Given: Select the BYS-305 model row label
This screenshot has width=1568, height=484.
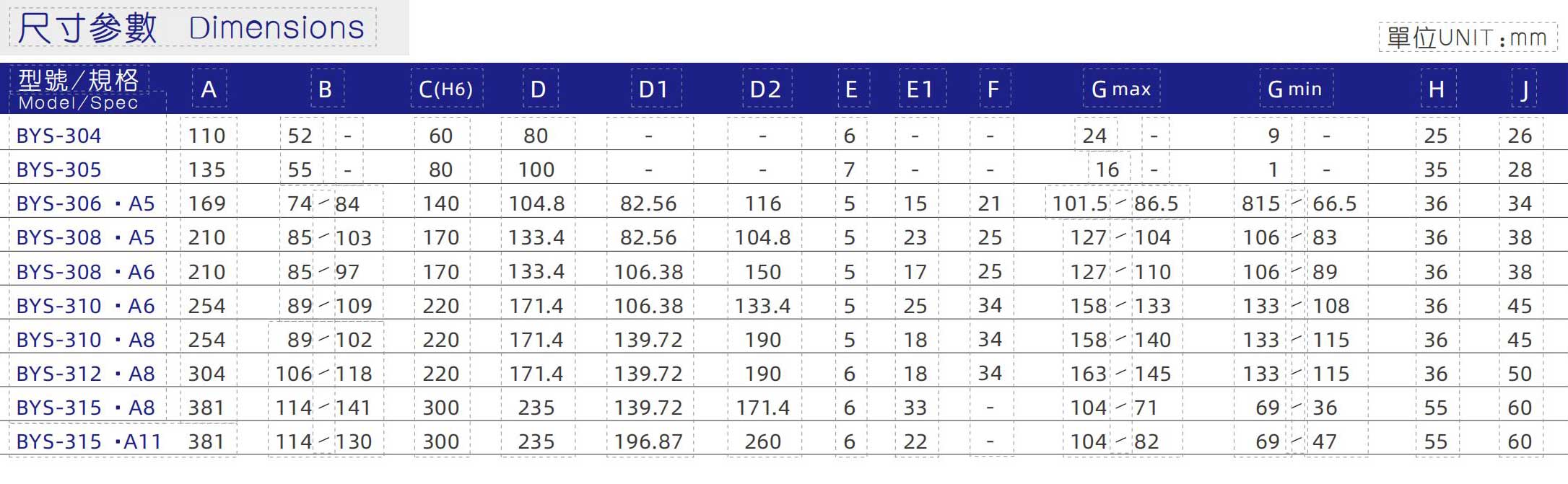Looking at the screenshot, I should [59, 170].
